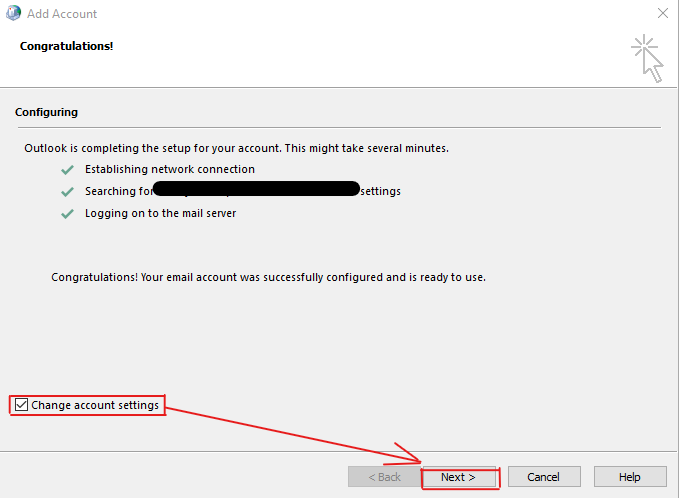Click the cursor wizard icon at top right
679x498 pixels.
(x=647, y=58)
